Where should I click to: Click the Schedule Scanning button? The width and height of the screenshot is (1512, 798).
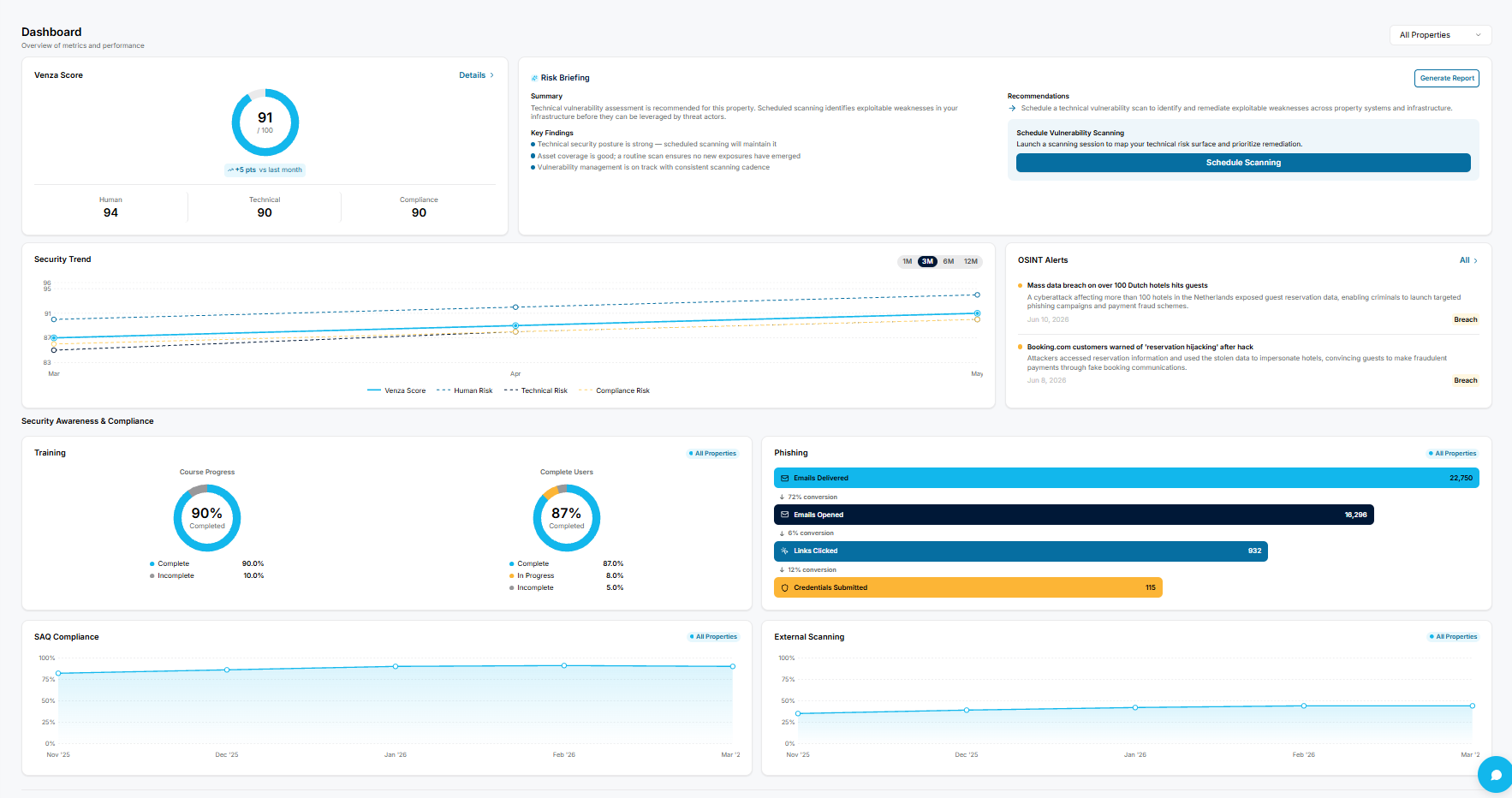point(1243,163)
